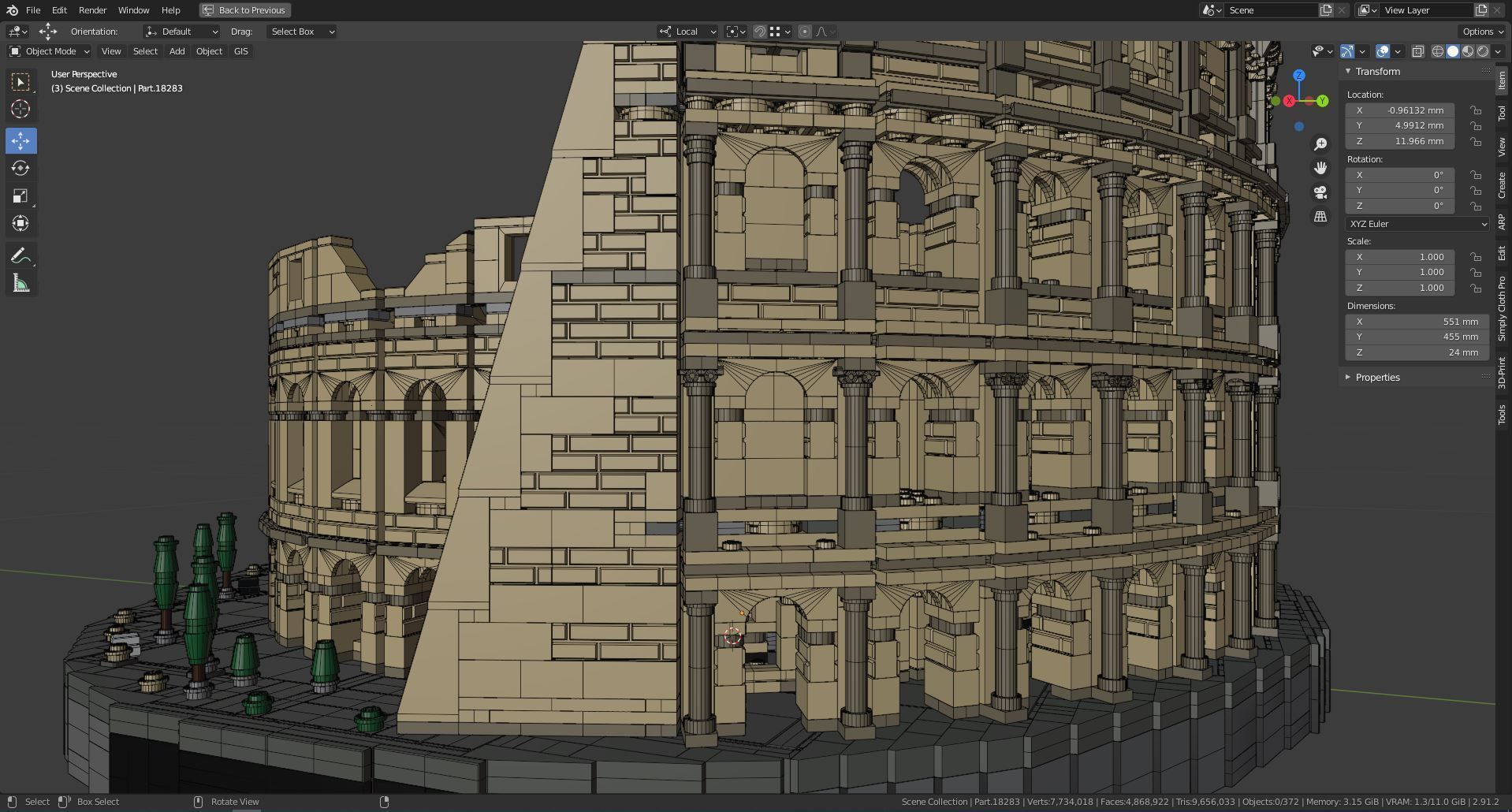Click the Blender logo menu
This screenshot has height=812, width=1512.
(x=12, y=10)
